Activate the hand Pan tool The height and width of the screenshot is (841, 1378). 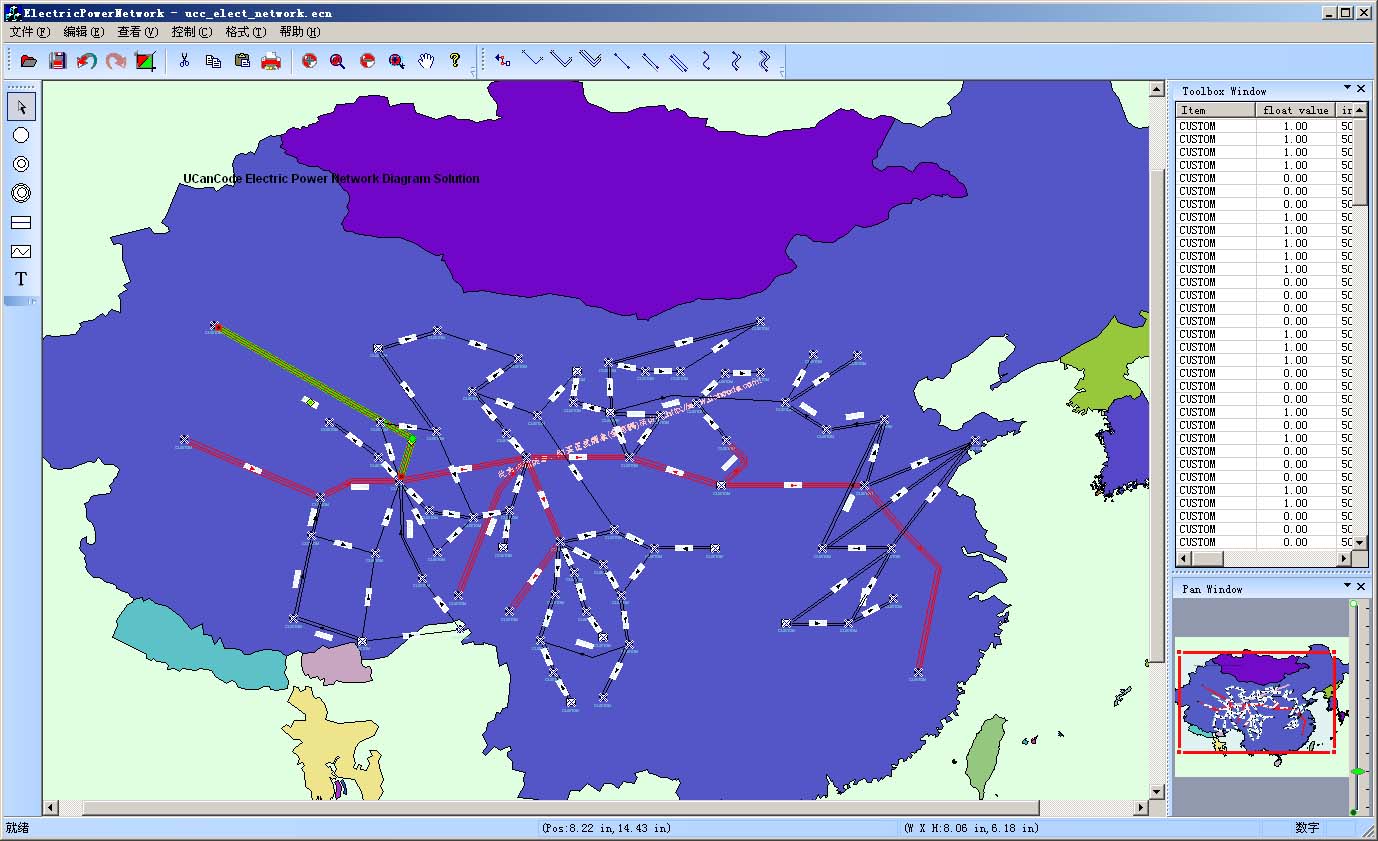pyautogui.click(x=426, y=61)
